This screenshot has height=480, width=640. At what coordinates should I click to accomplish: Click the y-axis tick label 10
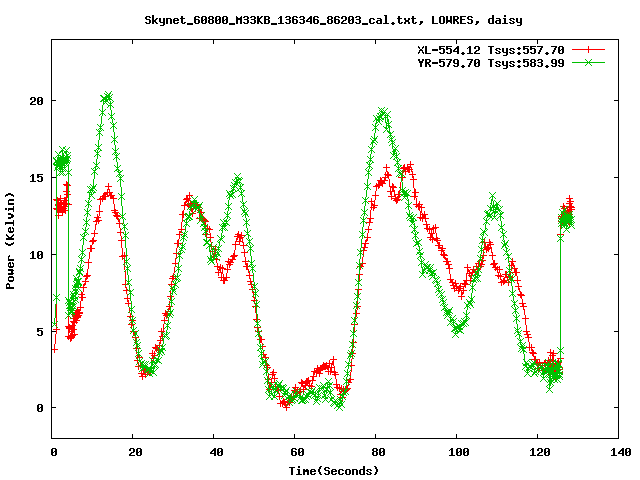(36, 255)
